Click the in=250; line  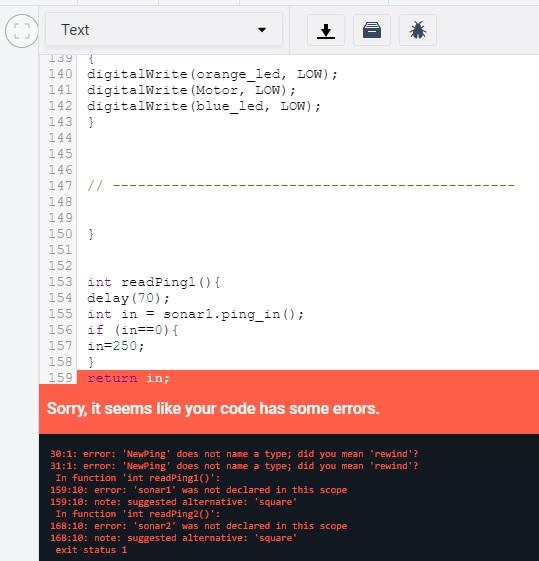click(116, 346)
